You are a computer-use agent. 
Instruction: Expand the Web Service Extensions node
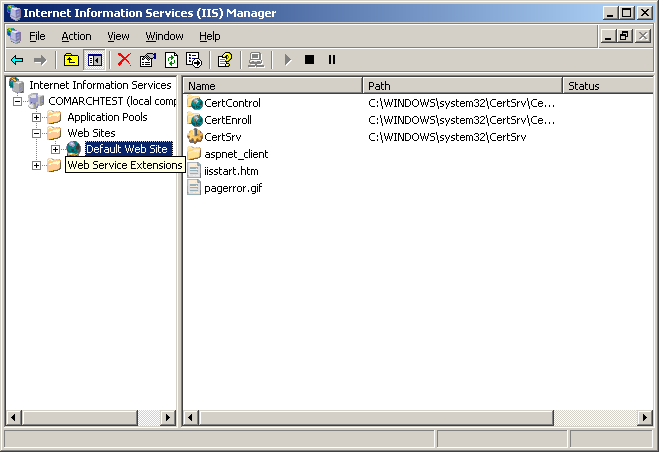click(x=37, y=165)
